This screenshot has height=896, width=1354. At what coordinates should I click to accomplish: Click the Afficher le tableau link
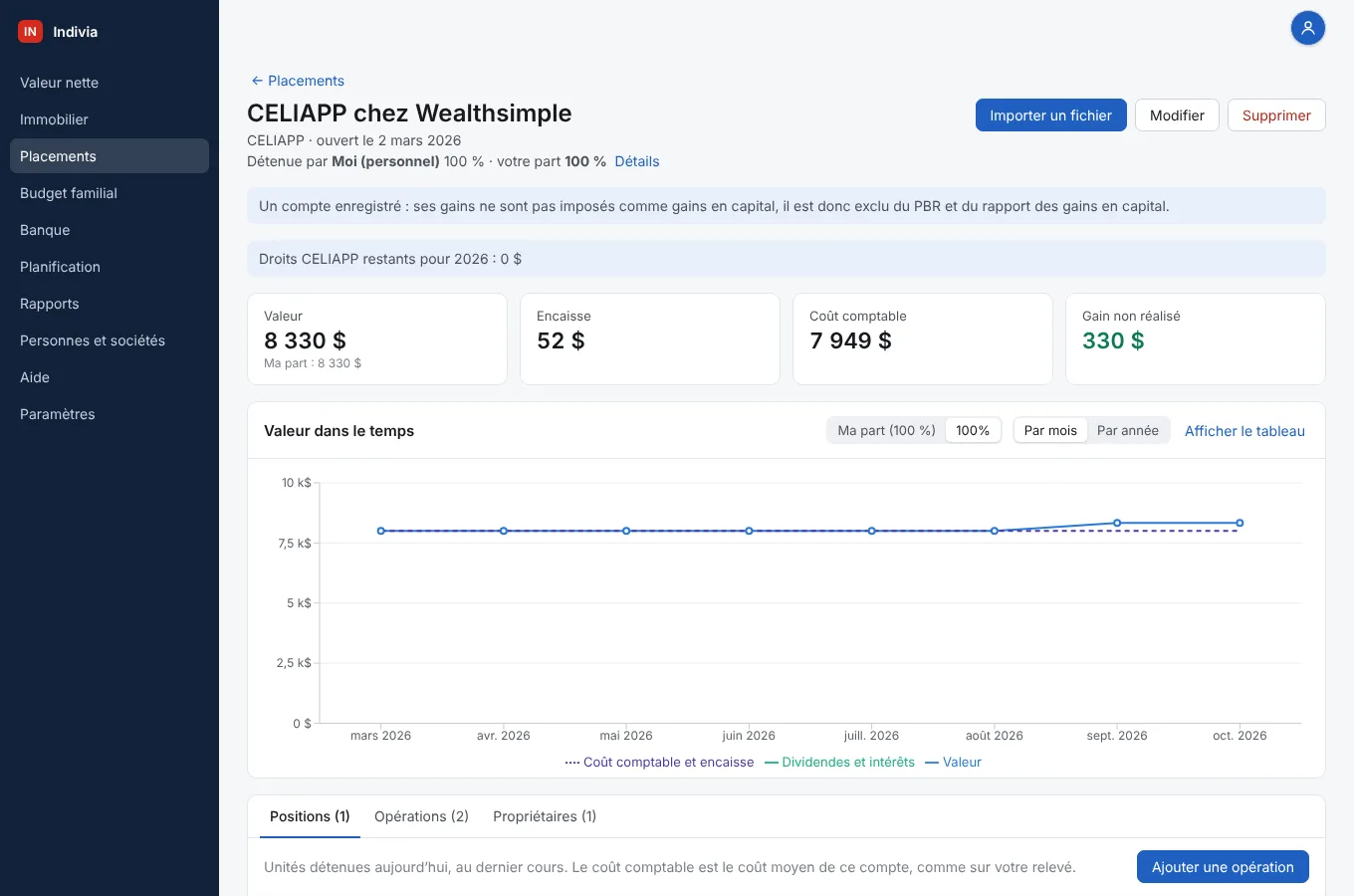pos(1244,431)
